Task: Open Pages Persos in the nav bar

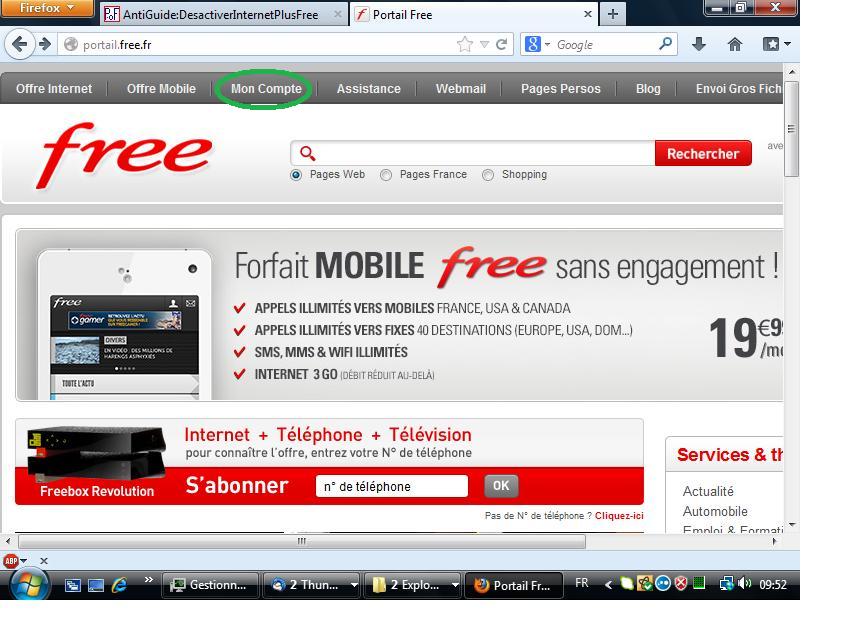Action: pos(561,88)
